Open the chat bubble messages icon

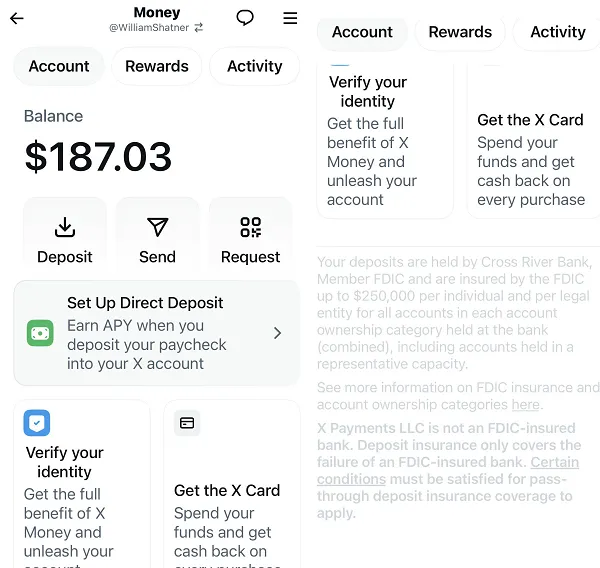tap(245, 18)
